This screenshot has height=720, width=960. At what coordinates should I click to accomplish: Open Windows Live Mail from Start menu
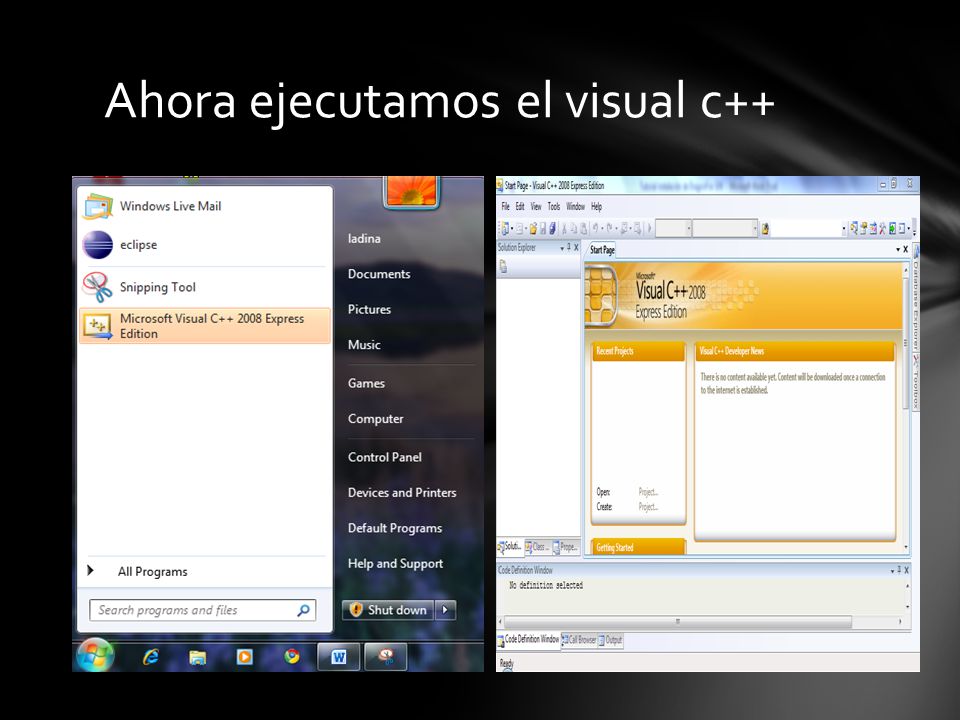(205, 206)
